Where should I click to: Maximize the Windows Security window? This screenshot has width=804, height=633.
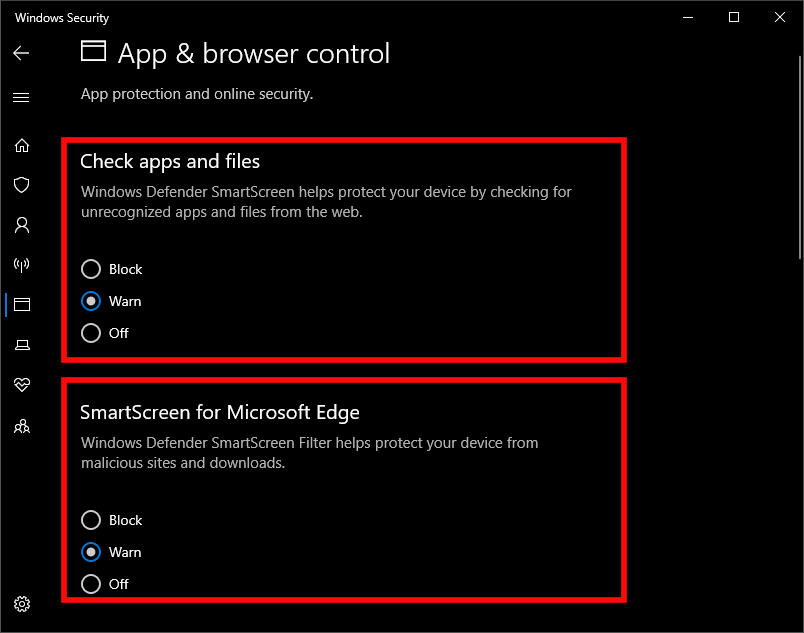click(x=734, y=17)
